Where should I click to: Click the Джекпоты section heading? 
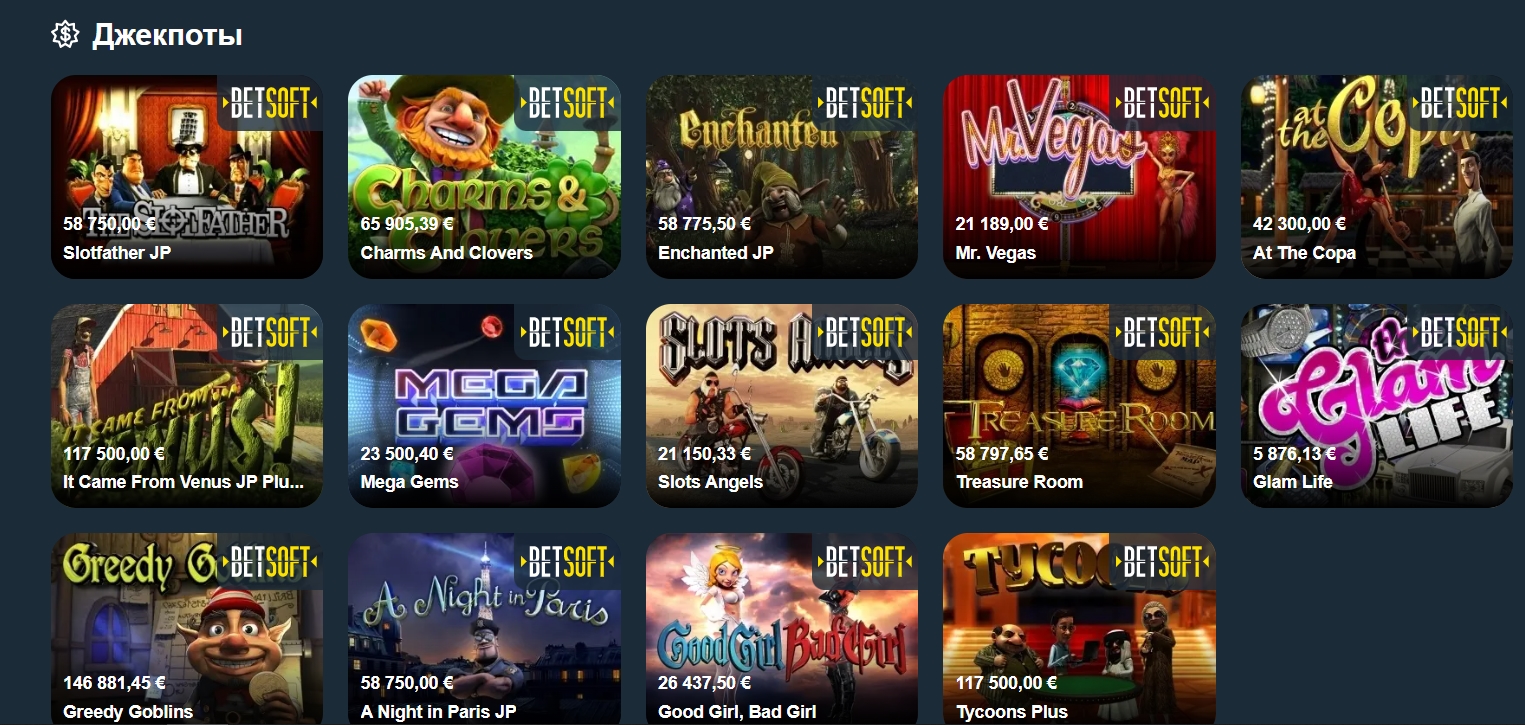(167, 36)
